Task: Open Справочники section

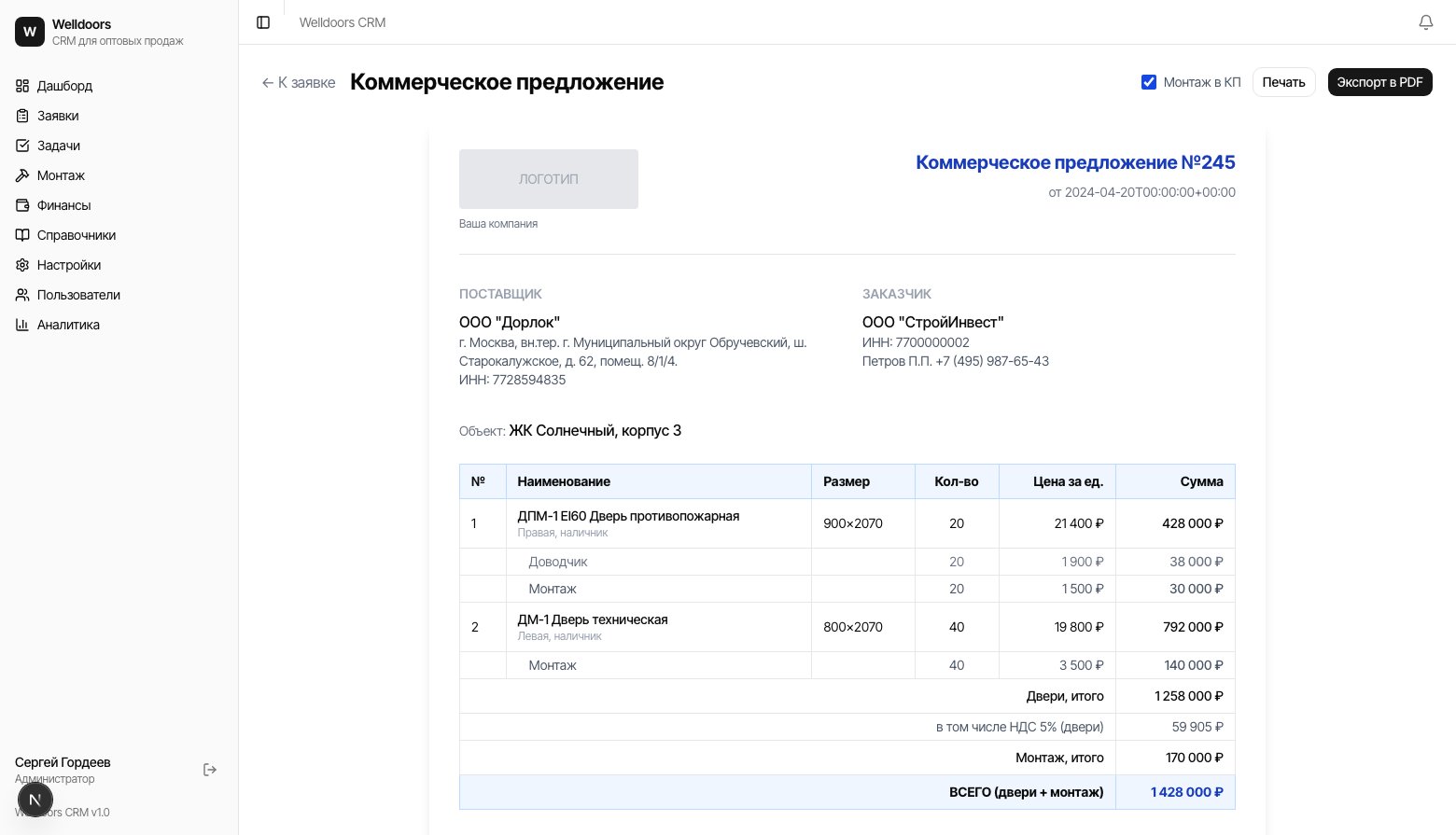Action: (119, 235)
